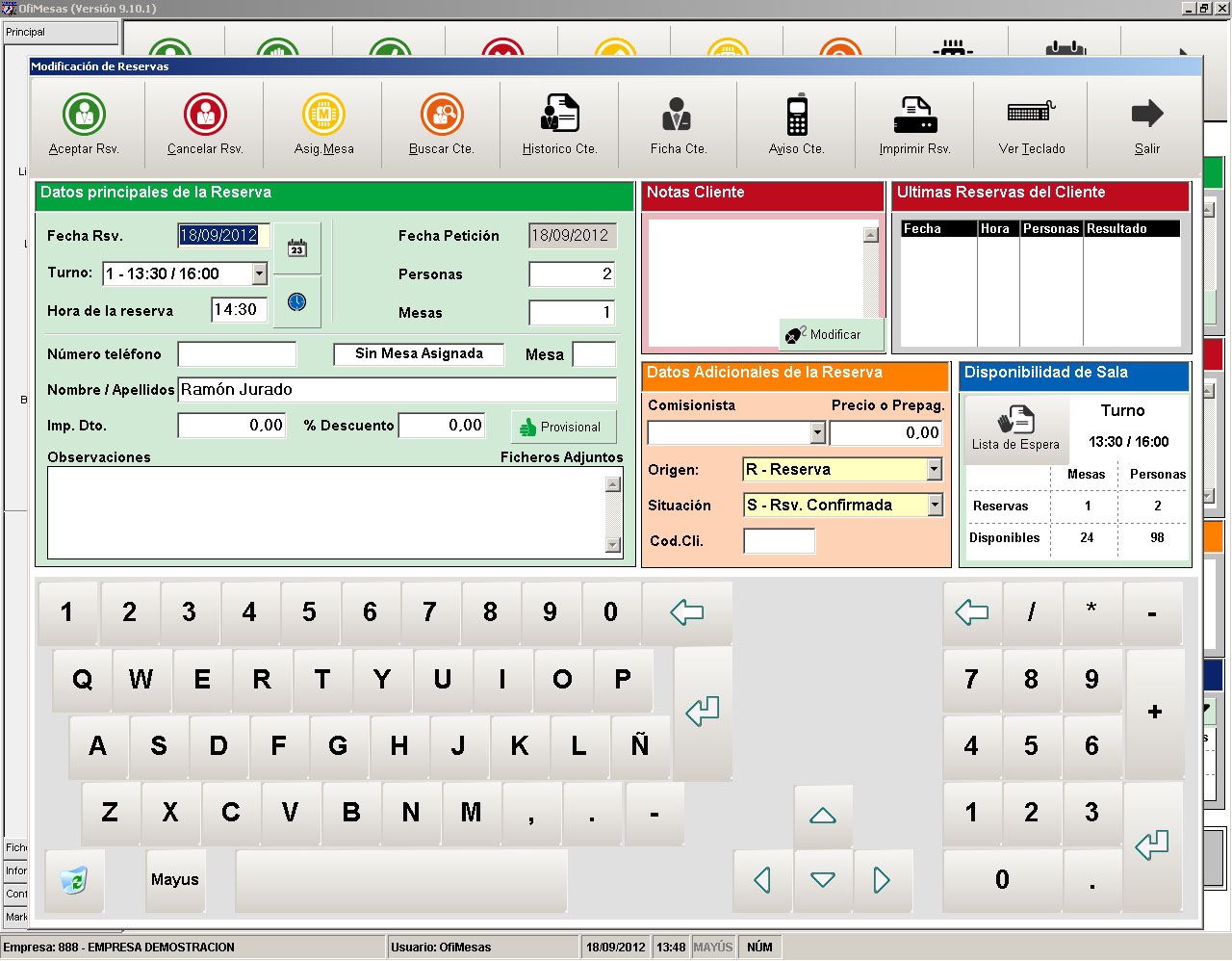1232x961 pixels.
Task: Click the backspace arrow on the numeric keypad
Action: [x=972, y=612]
